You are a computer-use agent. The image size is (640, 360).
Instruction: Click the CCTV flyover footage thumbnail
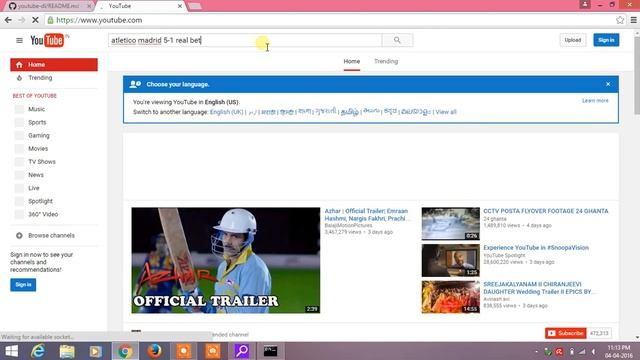(x=451, y=224)
